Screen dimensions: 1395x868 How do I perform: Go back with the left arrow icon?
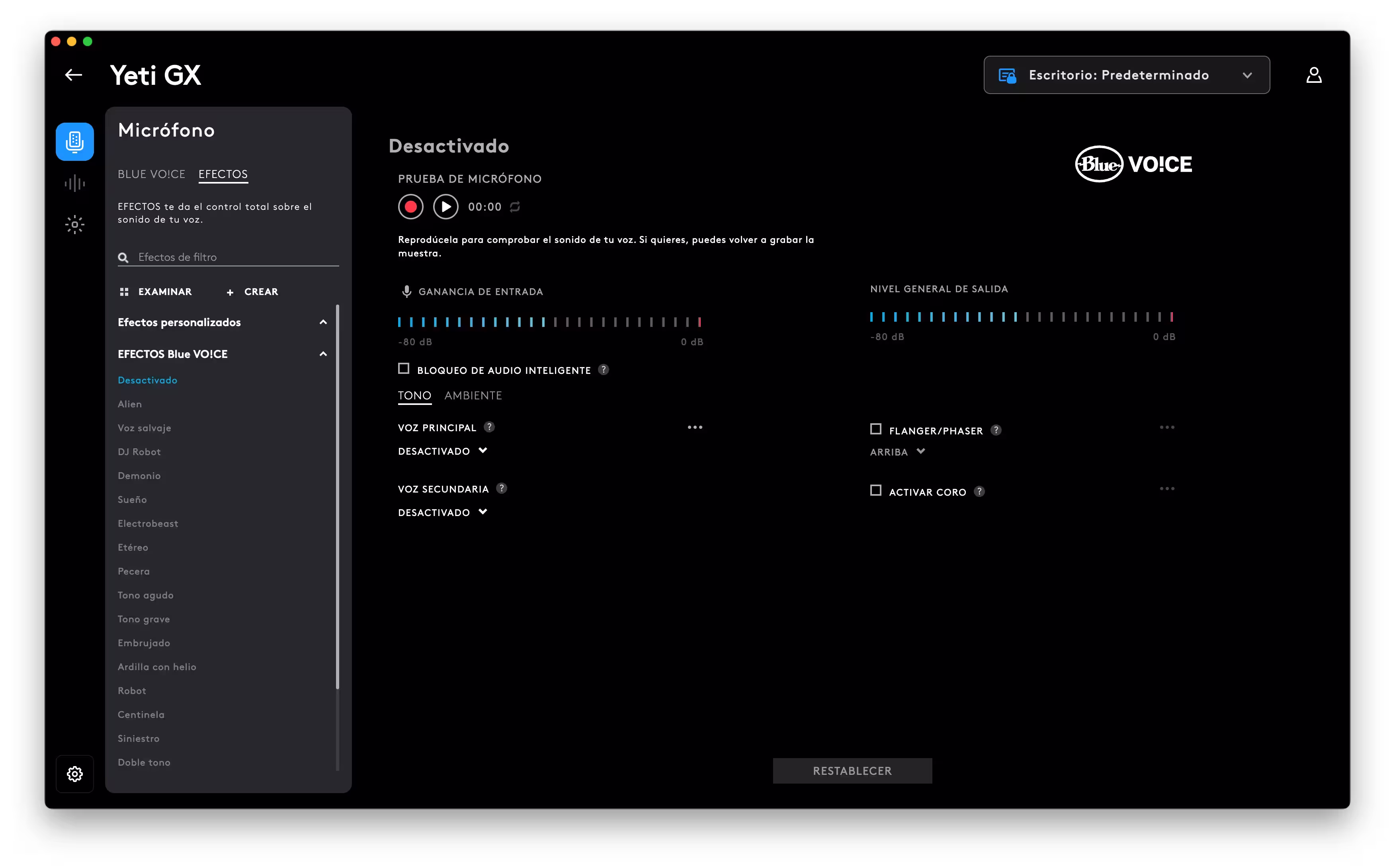coord(73,74)
